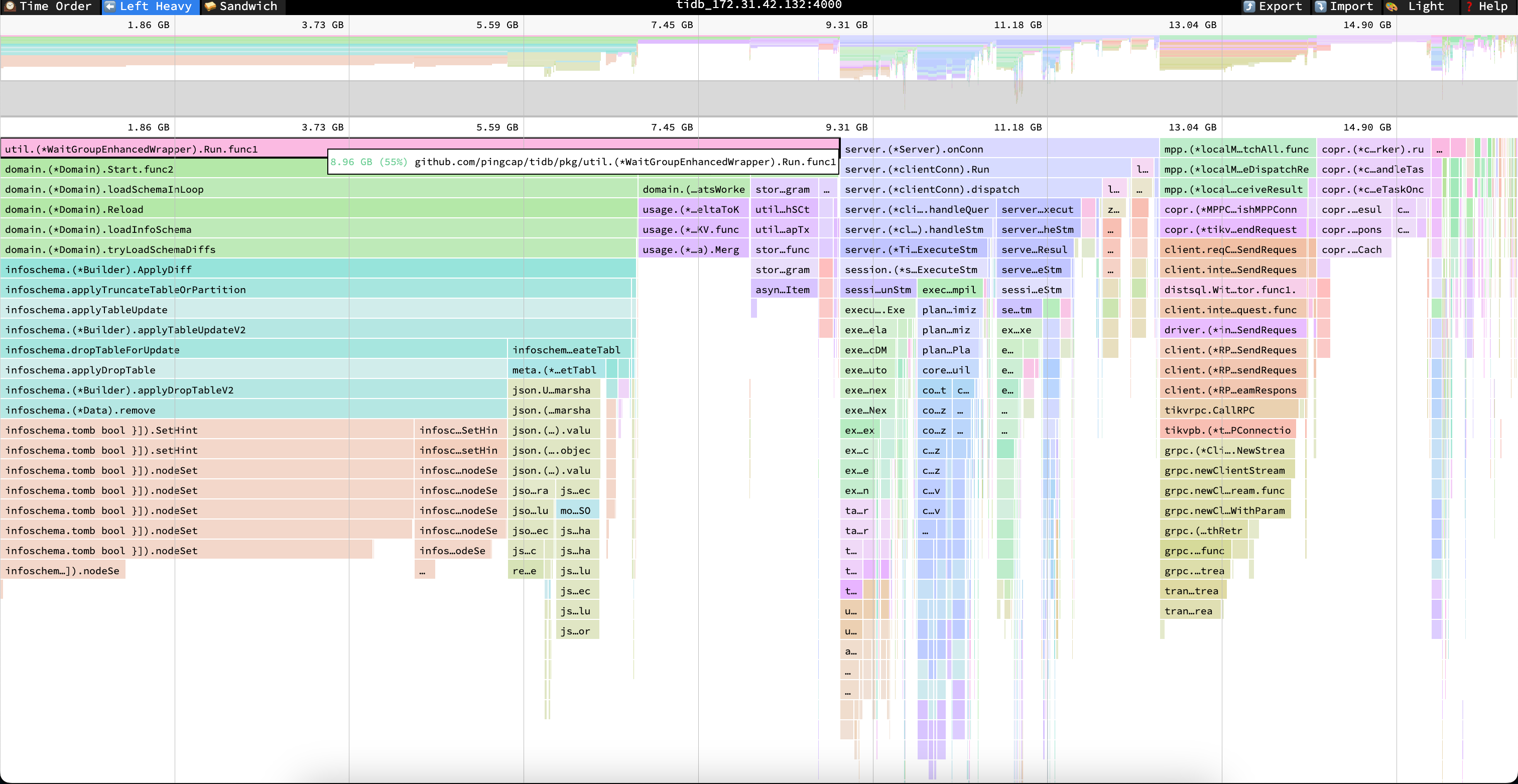Click the Sandwich view icon
This screenshot has height=784, width=1518.
click(210, 7)
